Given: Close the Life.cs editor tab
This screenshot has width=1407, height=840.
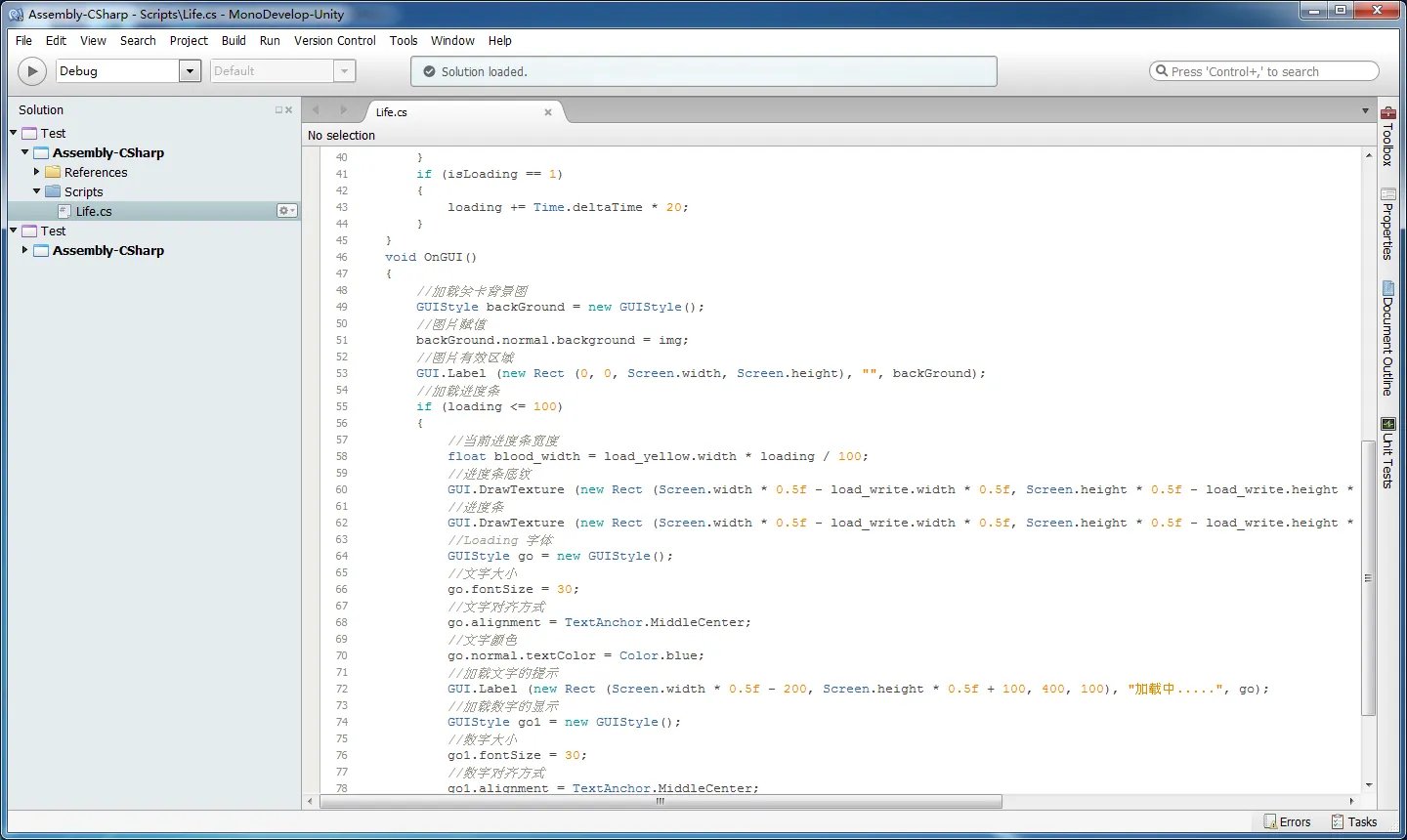Looking at the screenshot, I should (x=548, y=112).
